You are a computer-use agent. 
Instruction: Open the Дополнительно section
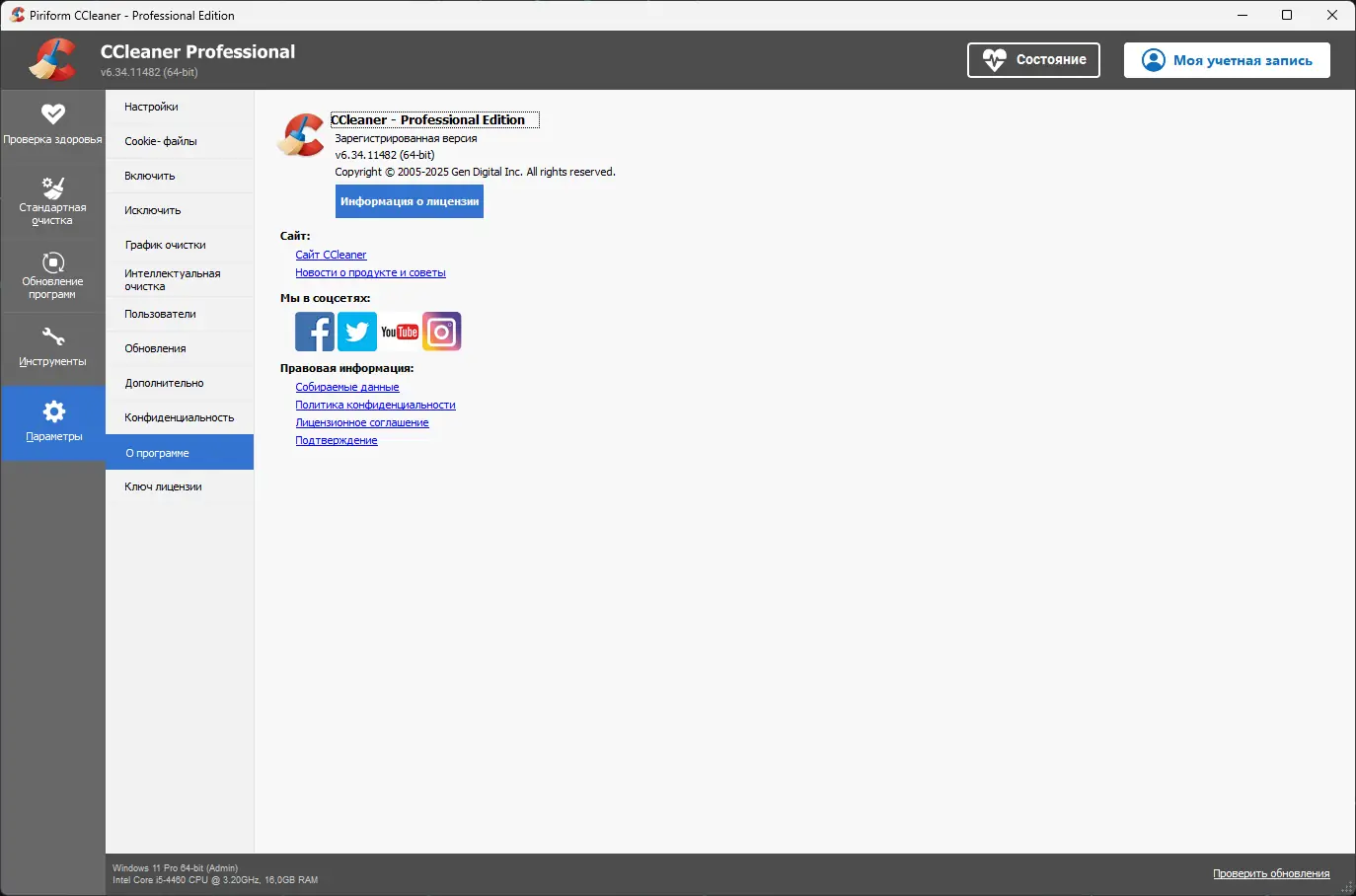pyautogui.click(x=180, y=383)
